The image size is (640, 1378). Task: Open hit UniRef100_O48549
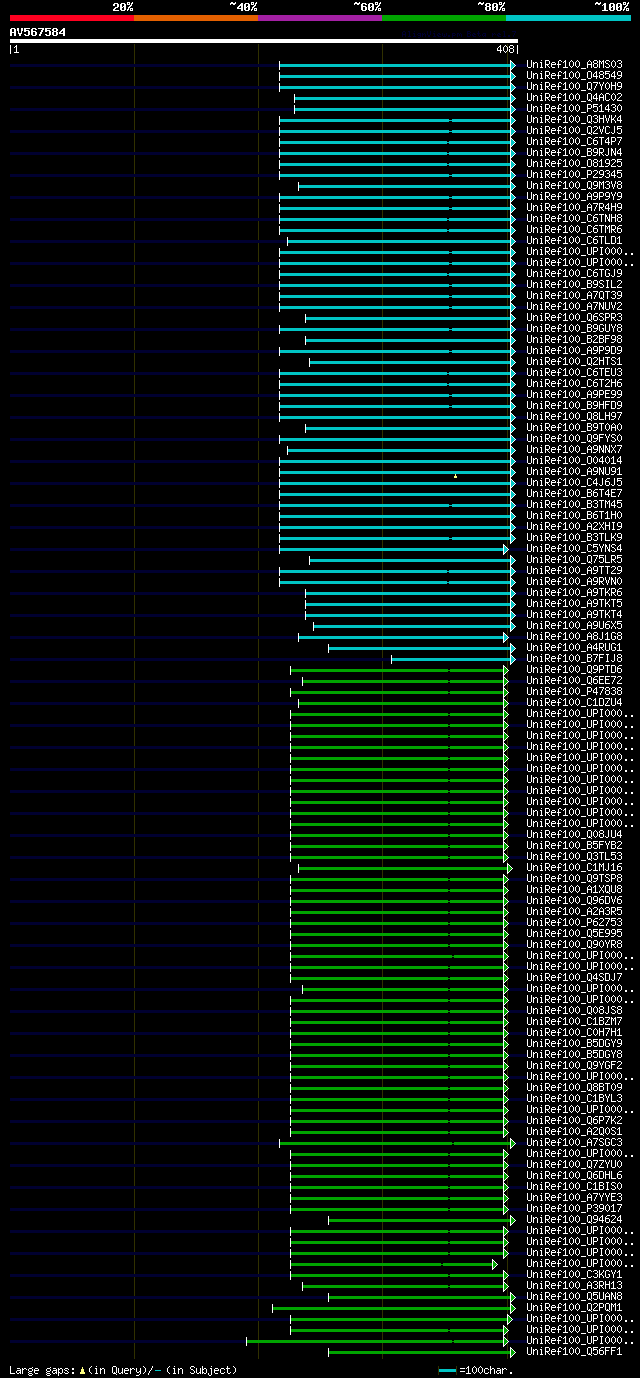point(574,75)
